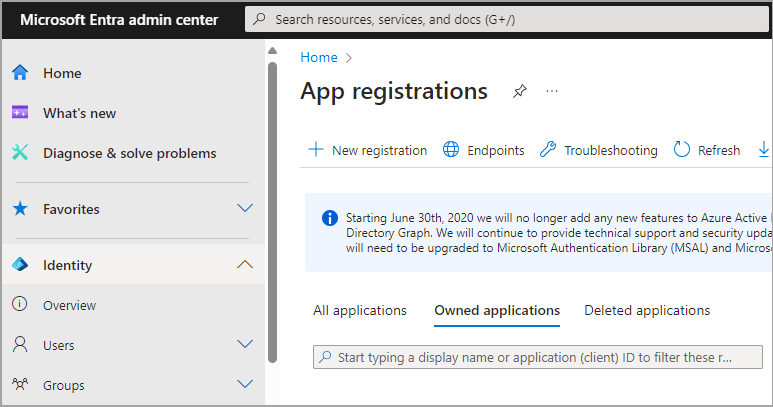Click the Home breadcrumb link
Viewport: 773px width, 407px height.
[319, 58]
